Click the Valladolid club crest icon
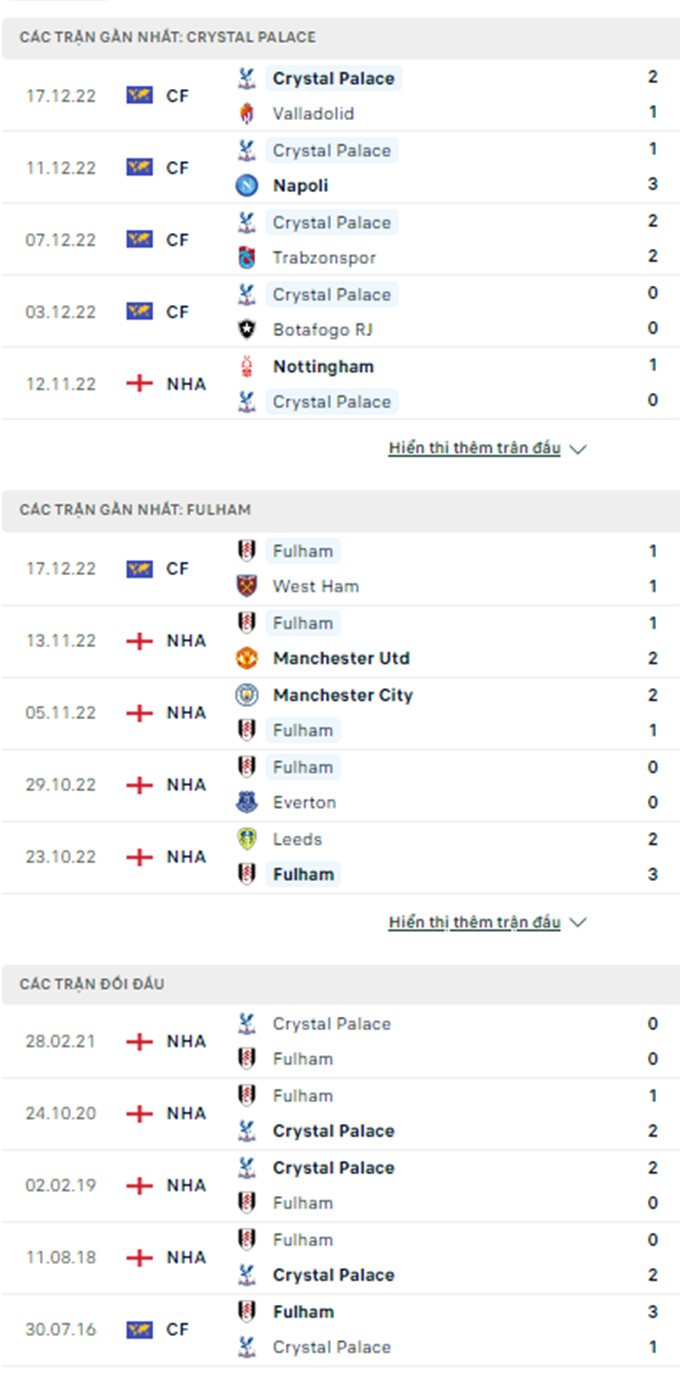The width and height of the screenshot is (680, 1374). tap(246, 114)
